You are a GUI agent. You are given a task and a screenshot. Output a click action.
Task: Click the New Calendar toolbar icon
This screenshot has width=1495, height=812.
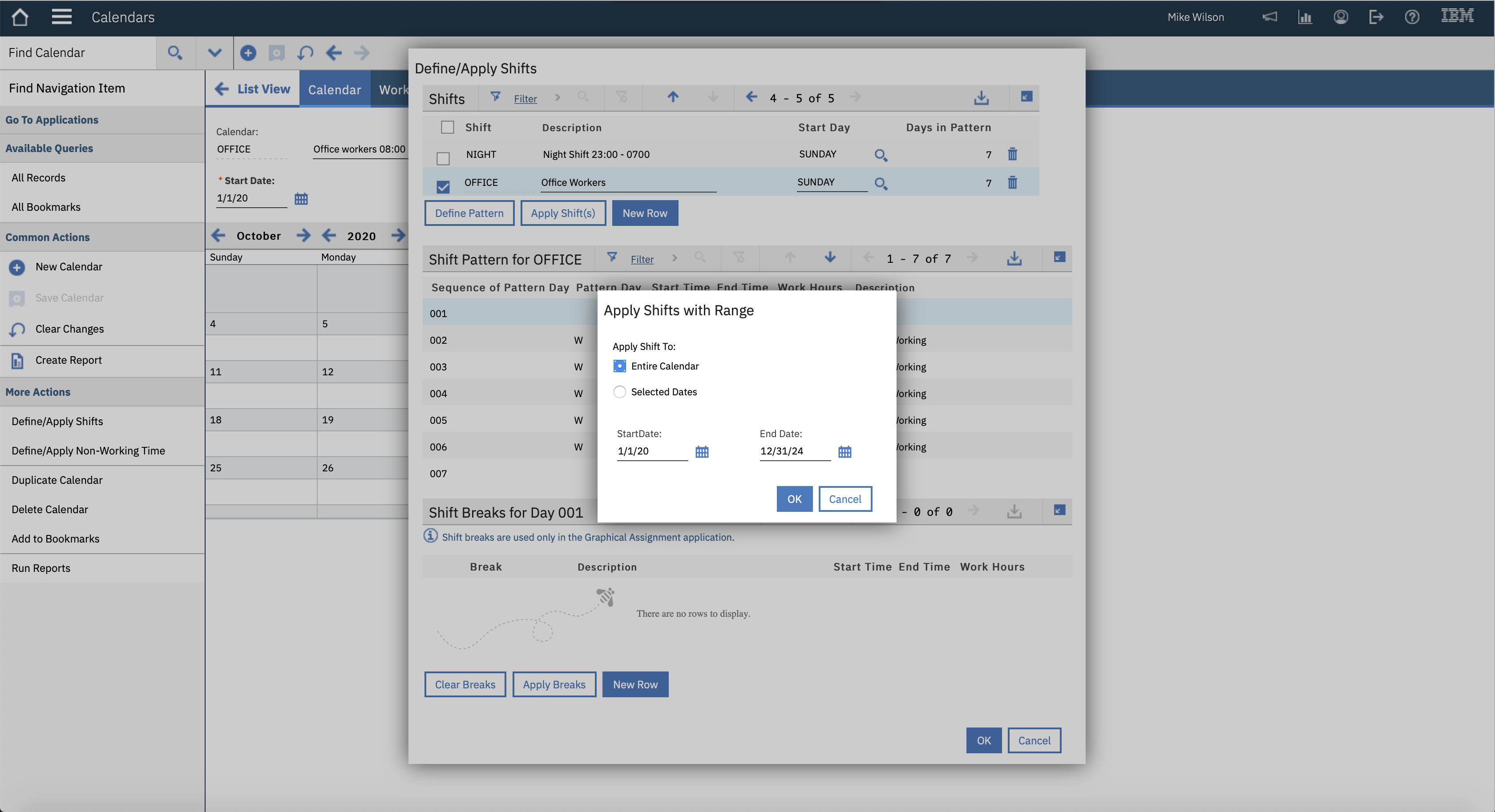click(x=248, y=53)
